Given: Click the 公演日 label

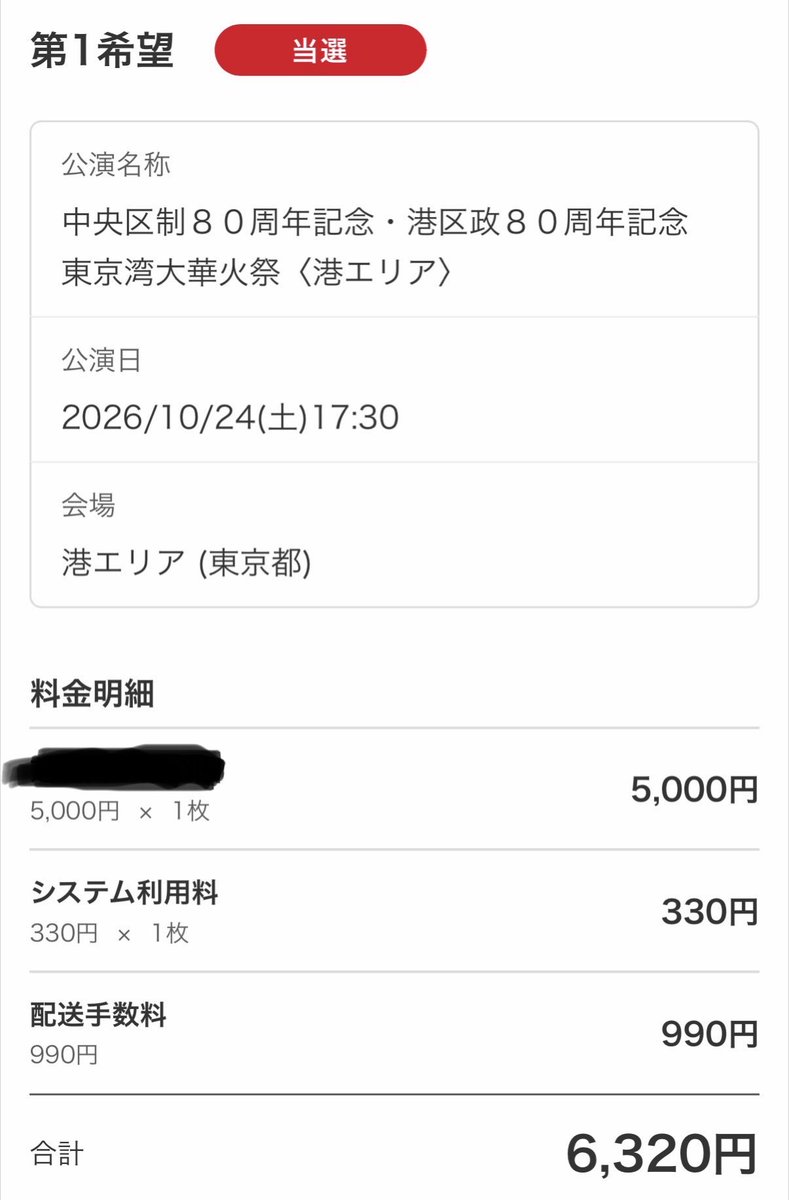Looking at the screenshot, I should coord(102,359).
